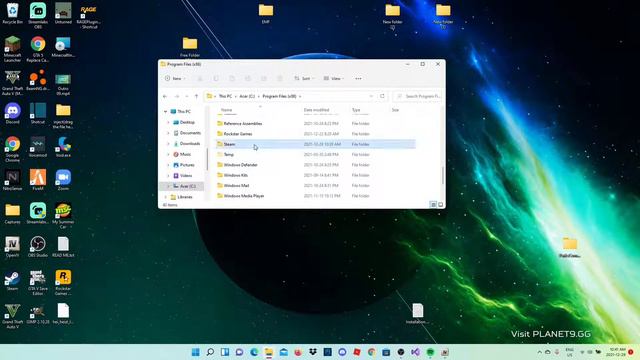640x360 pixels.
Task: Select Acer (C:) in the address breadcrumb
Action: pyautogui.click(x=247, y=96)
